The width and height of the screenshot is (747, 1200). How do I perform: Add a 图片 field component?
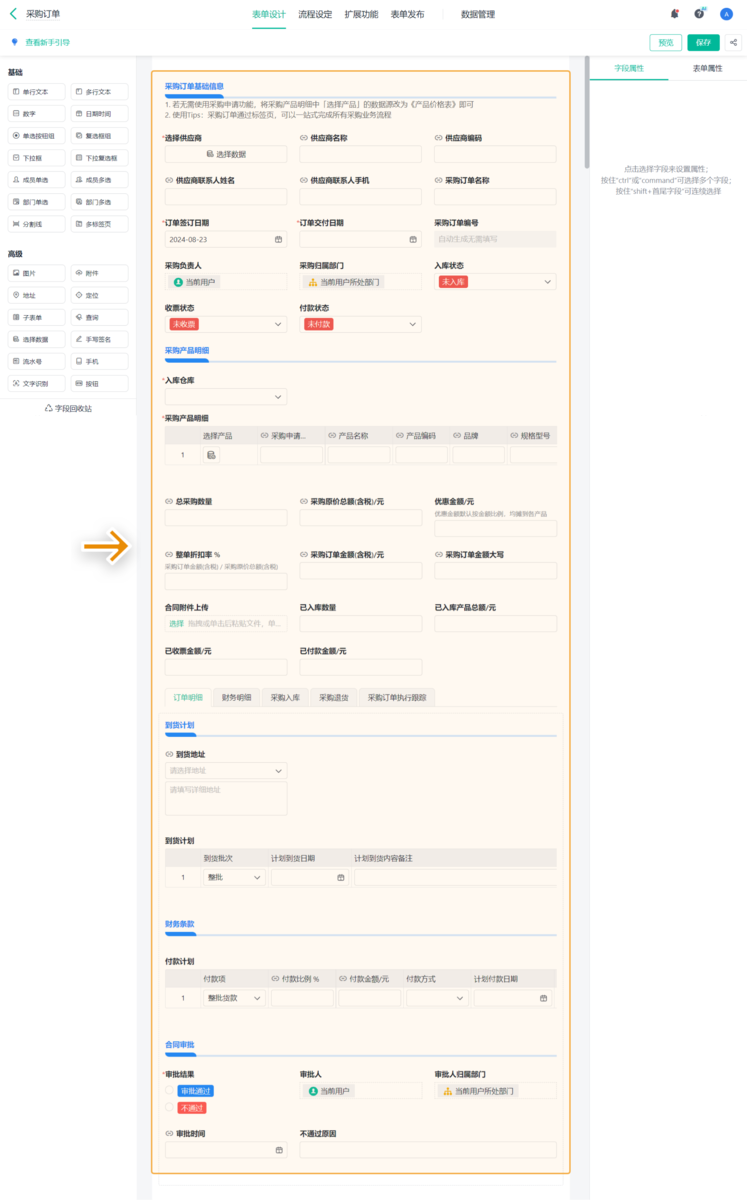coord(36,273)
